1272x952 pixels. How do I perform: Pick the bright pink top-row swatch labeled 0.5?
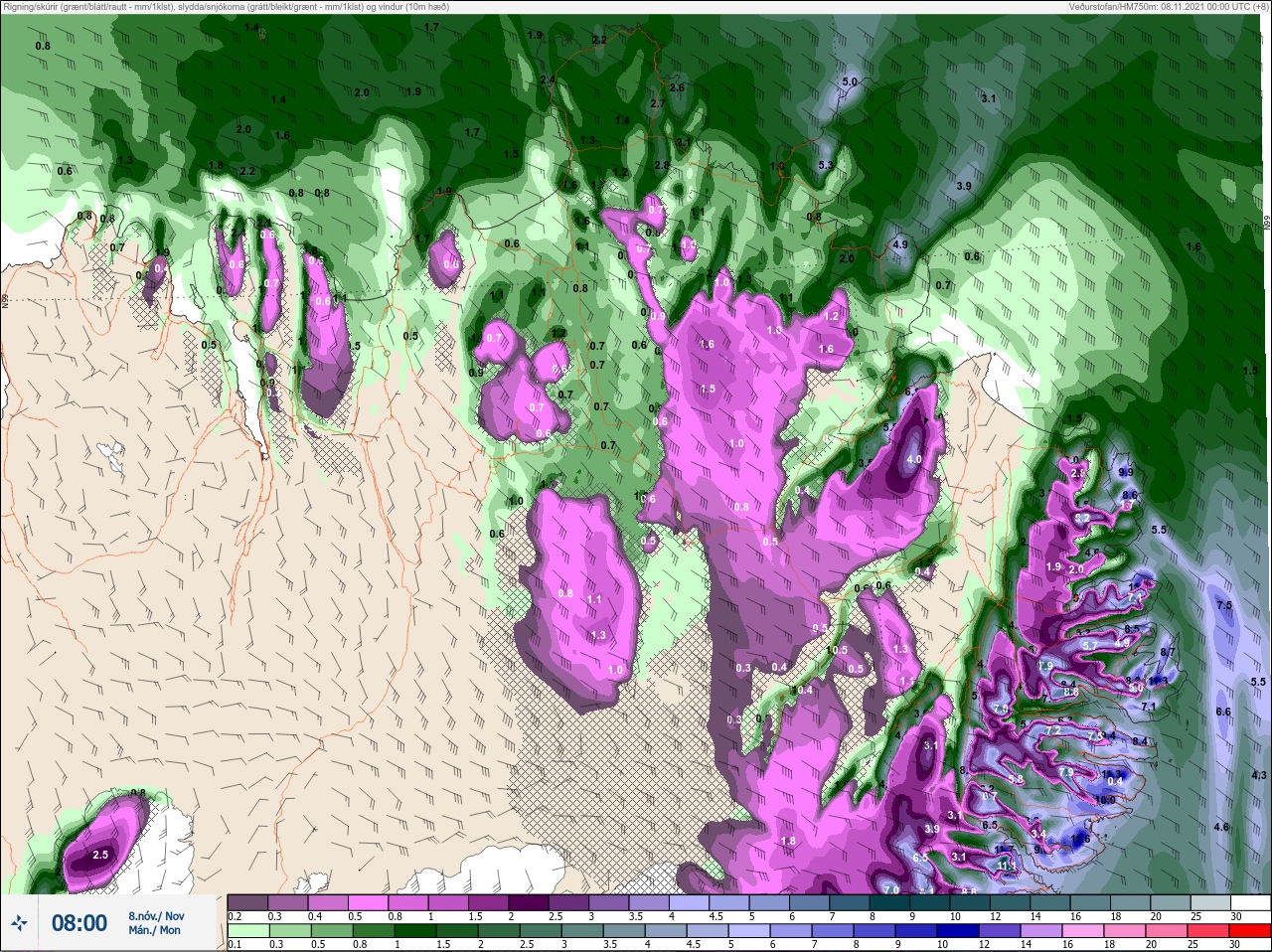tap(369, 902)
